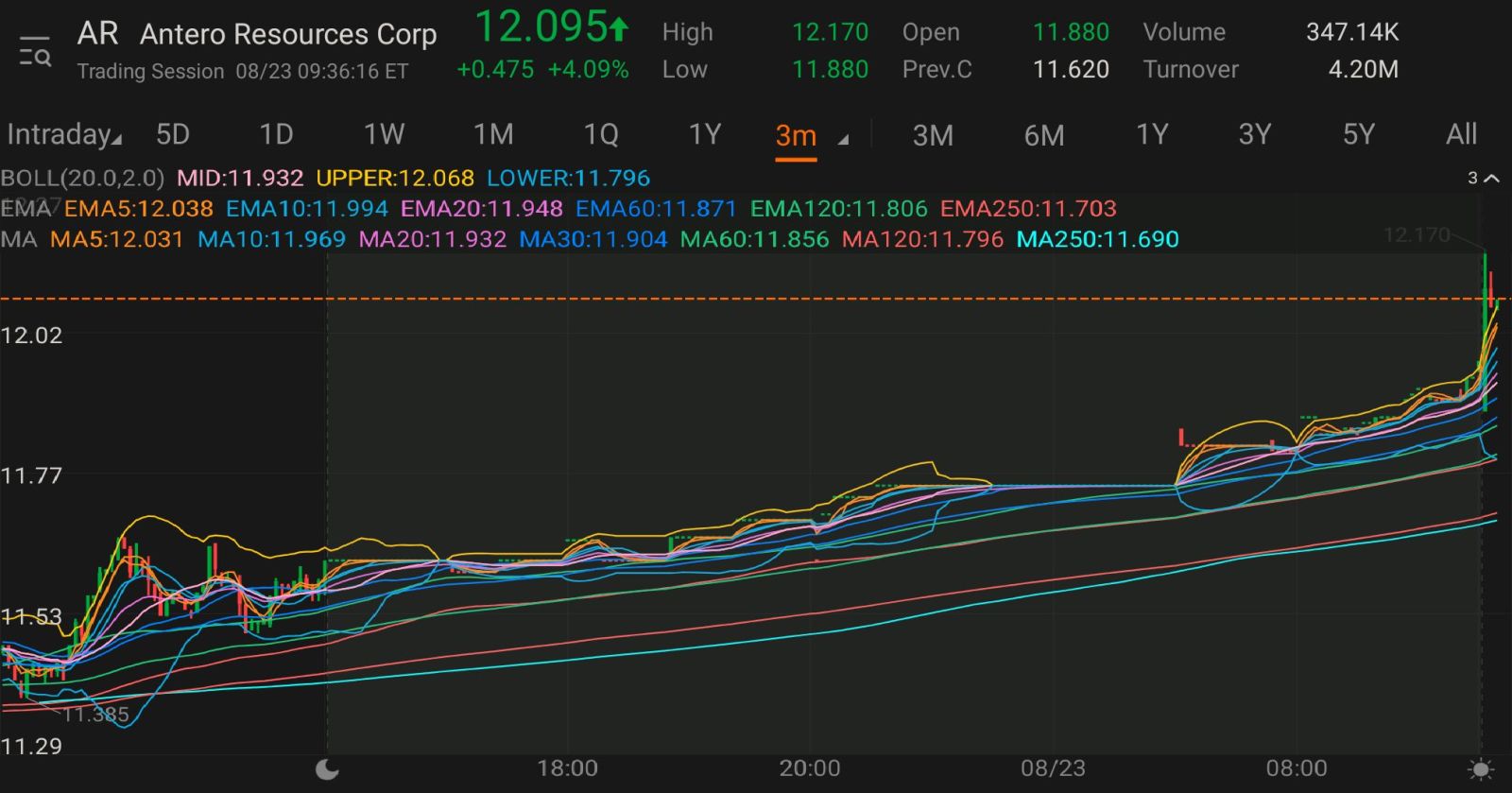Click the EMA20:11.948 legend entry
Image resolution: width=1512 pixels, height=793 pixels.
coord(482,208)
